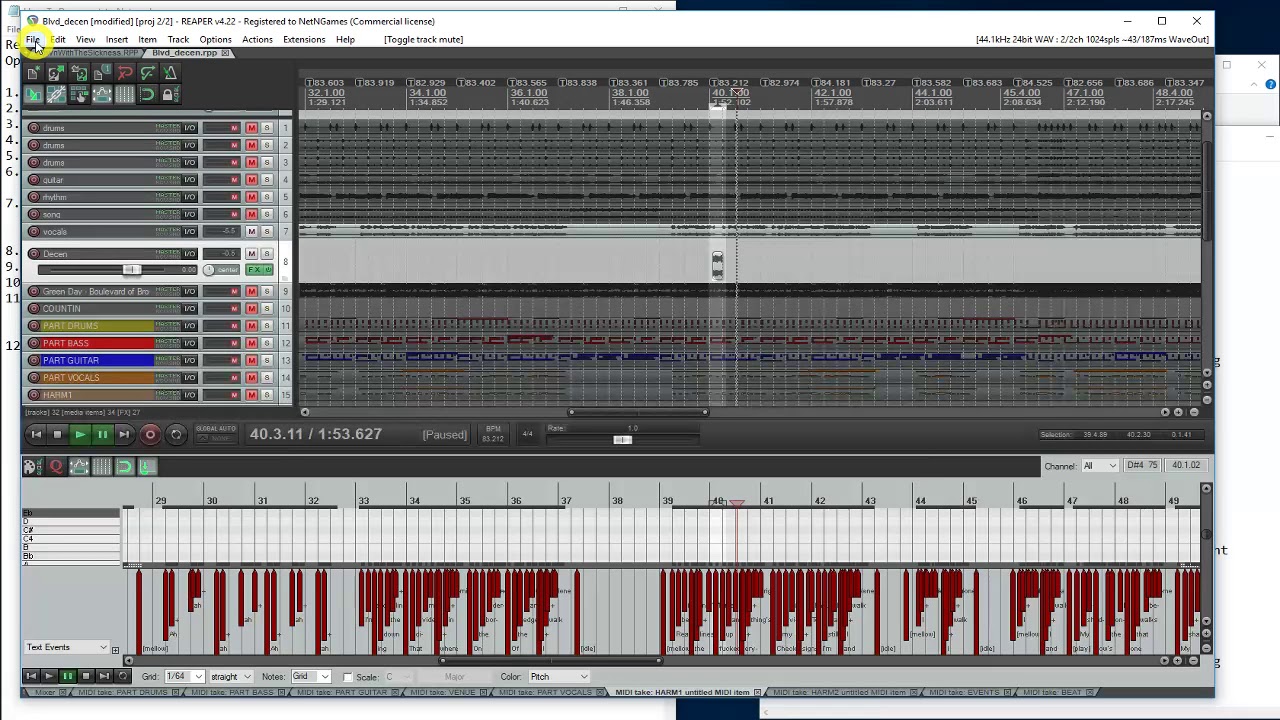Toggle move envelope points with items icon

102,94
